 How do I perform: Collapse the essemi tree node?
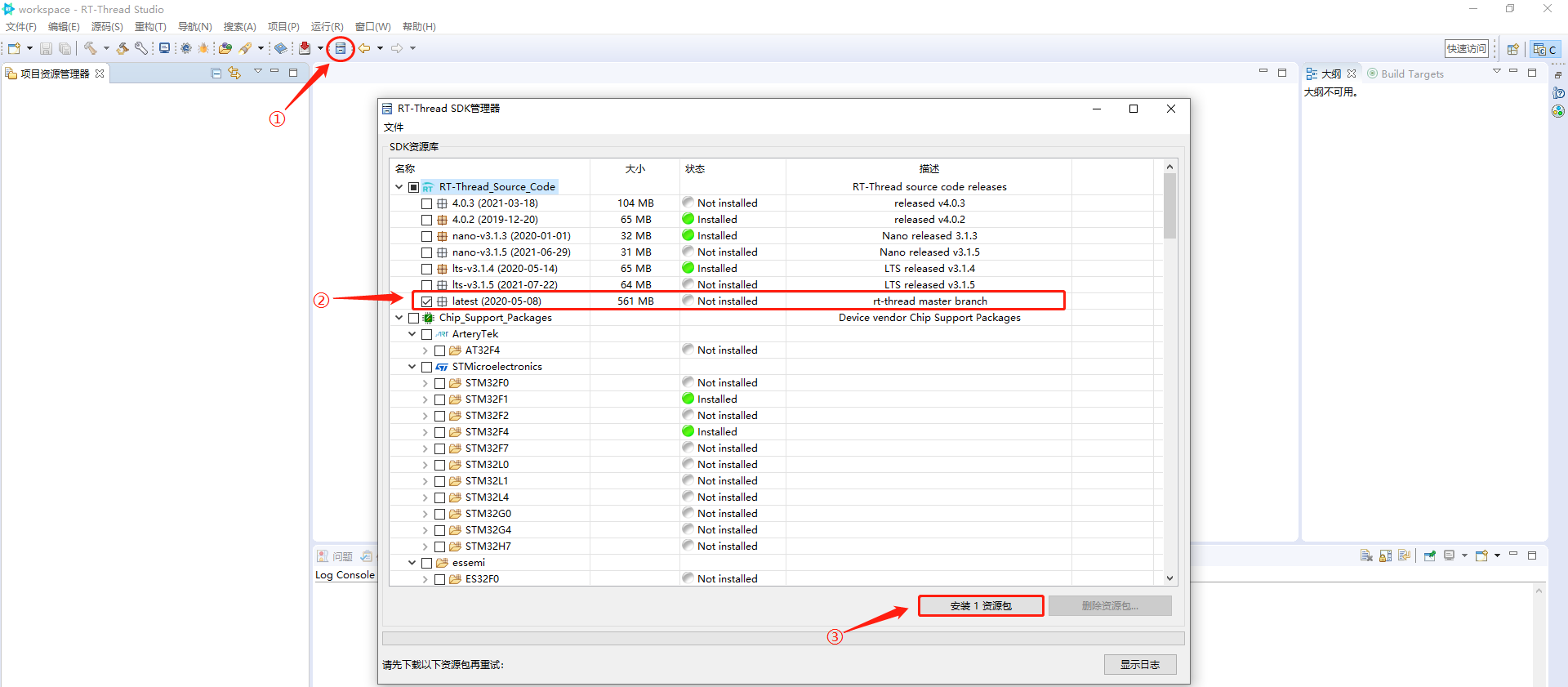412,563
